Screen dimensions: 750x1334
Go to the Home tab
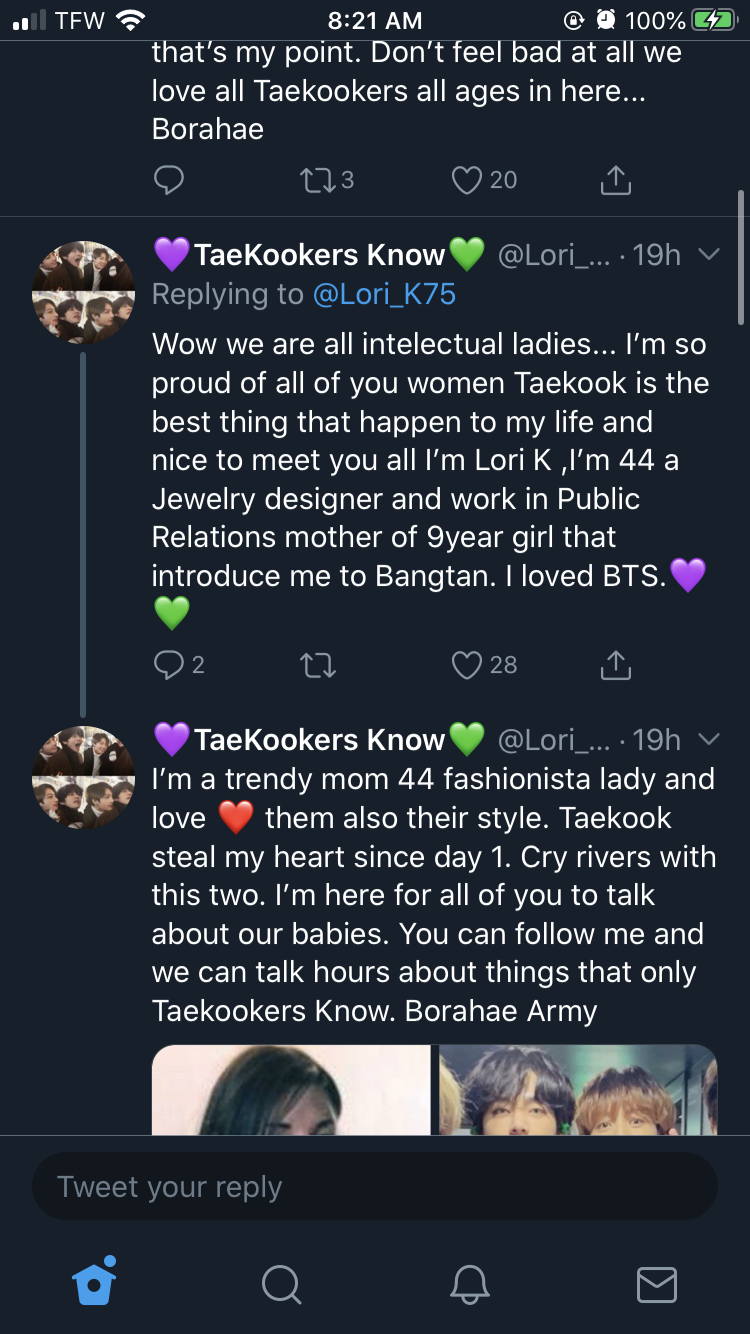(x=95, y=1282)
